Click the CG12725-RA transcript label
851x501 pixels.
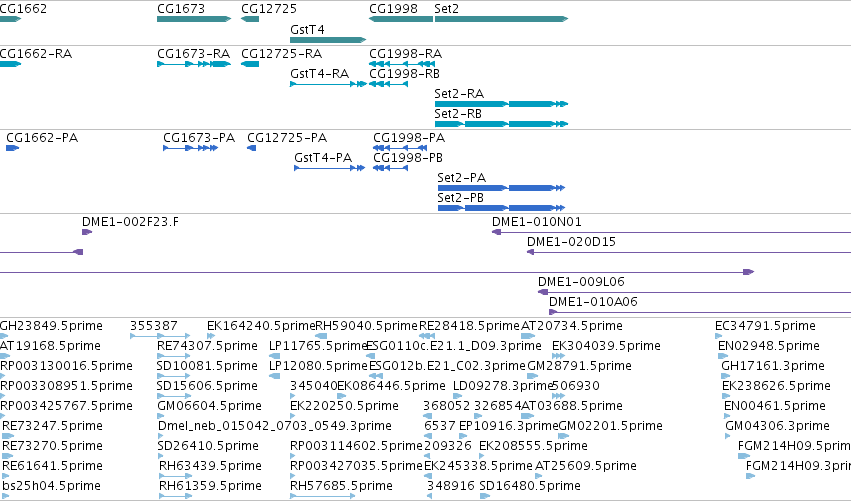(x=281, y=54)
